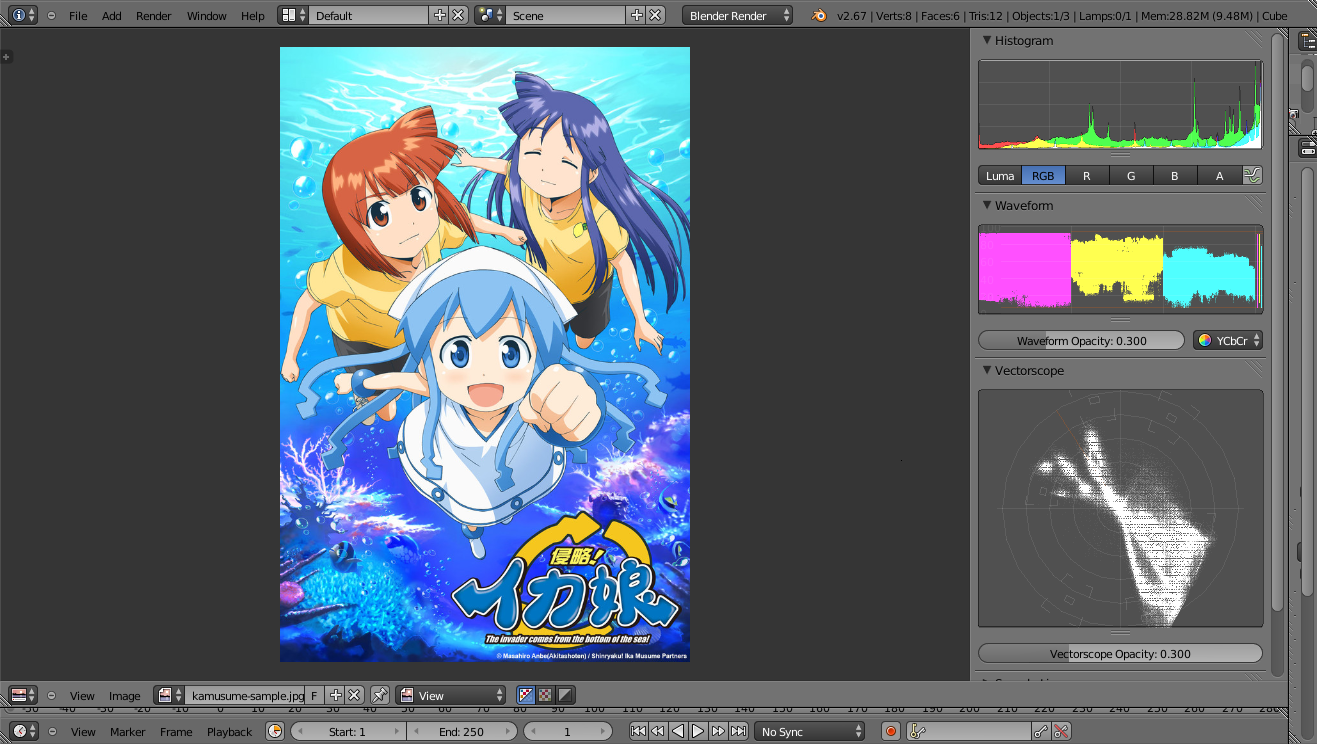Edit the Default screen layout name
This screenshot has height=744, width=1317.
[368, 15]
